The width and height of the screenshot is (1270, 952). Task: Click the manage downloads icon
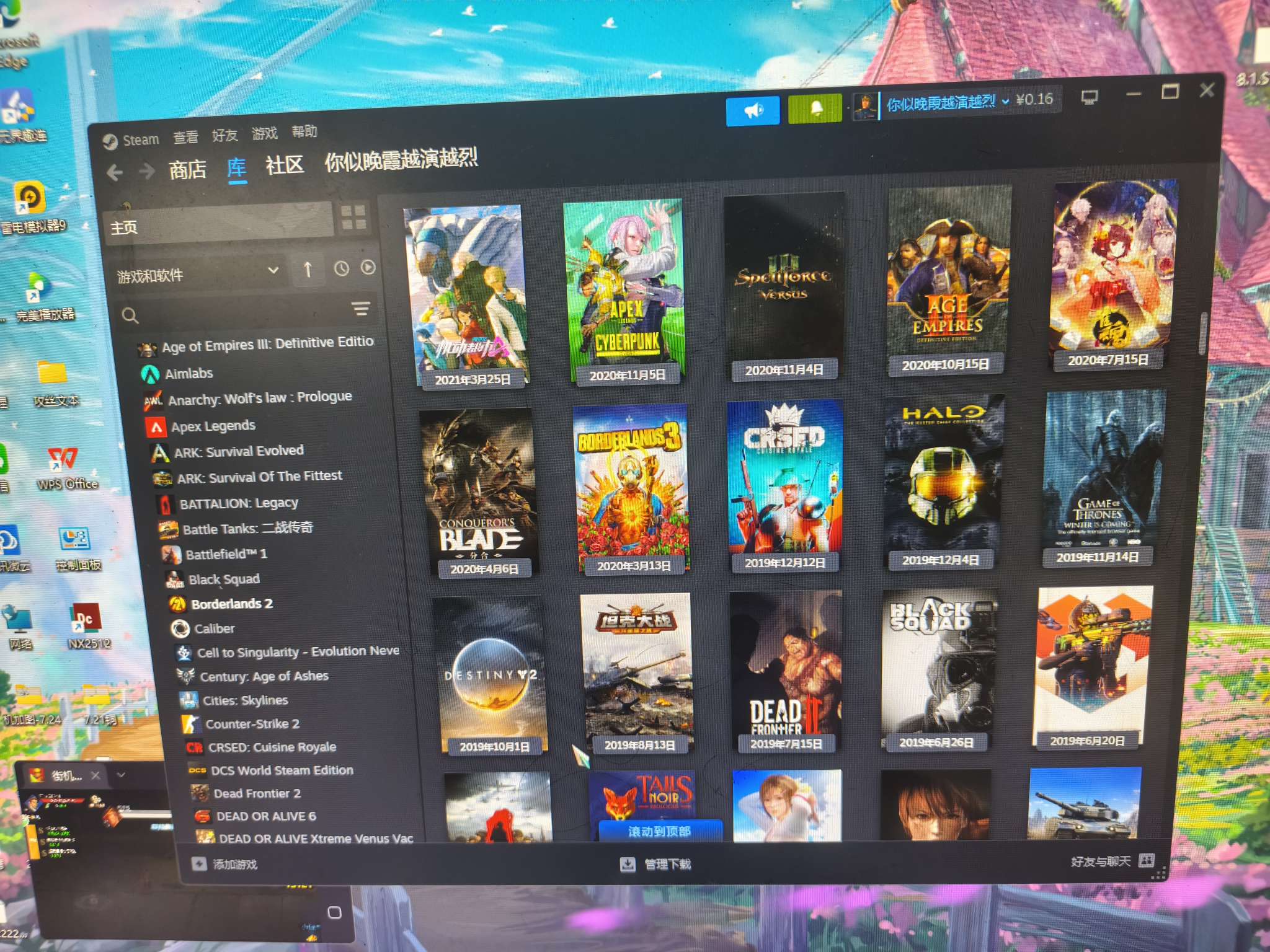(x=628, y=864)
